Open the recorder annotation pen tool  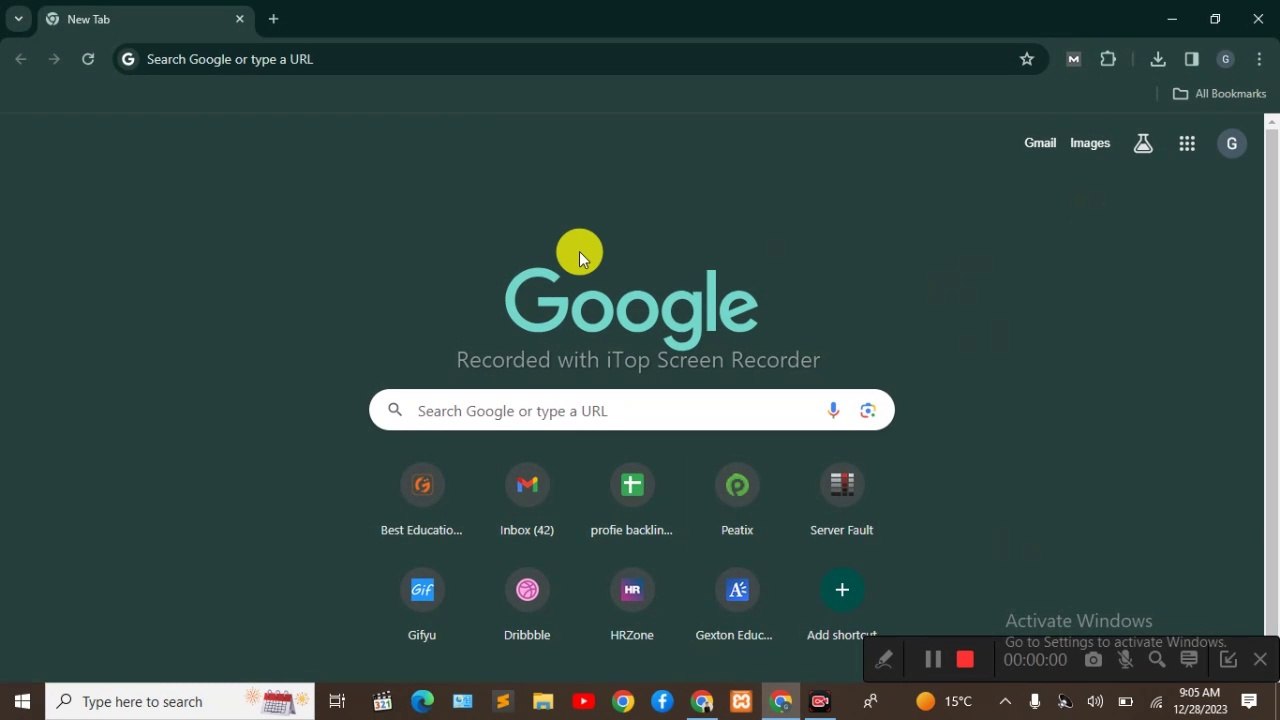[x=884, y=659]
